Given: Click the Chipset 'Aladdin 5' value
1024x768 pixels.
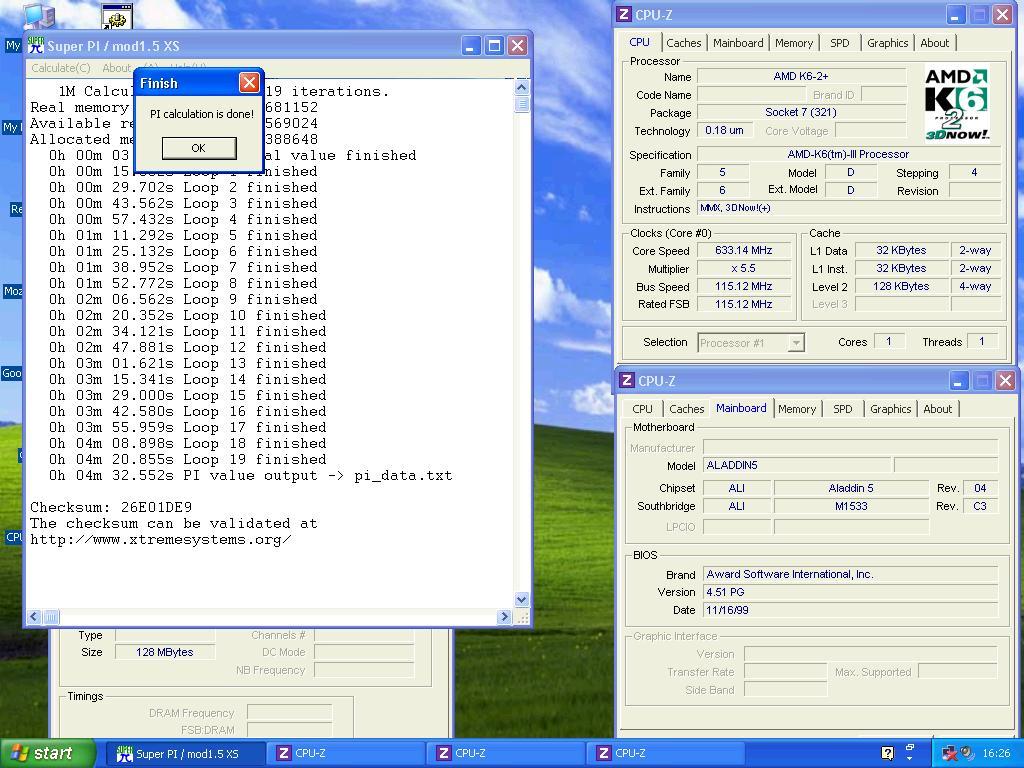Looking at the screenshot, I should [x=851, y=488].
